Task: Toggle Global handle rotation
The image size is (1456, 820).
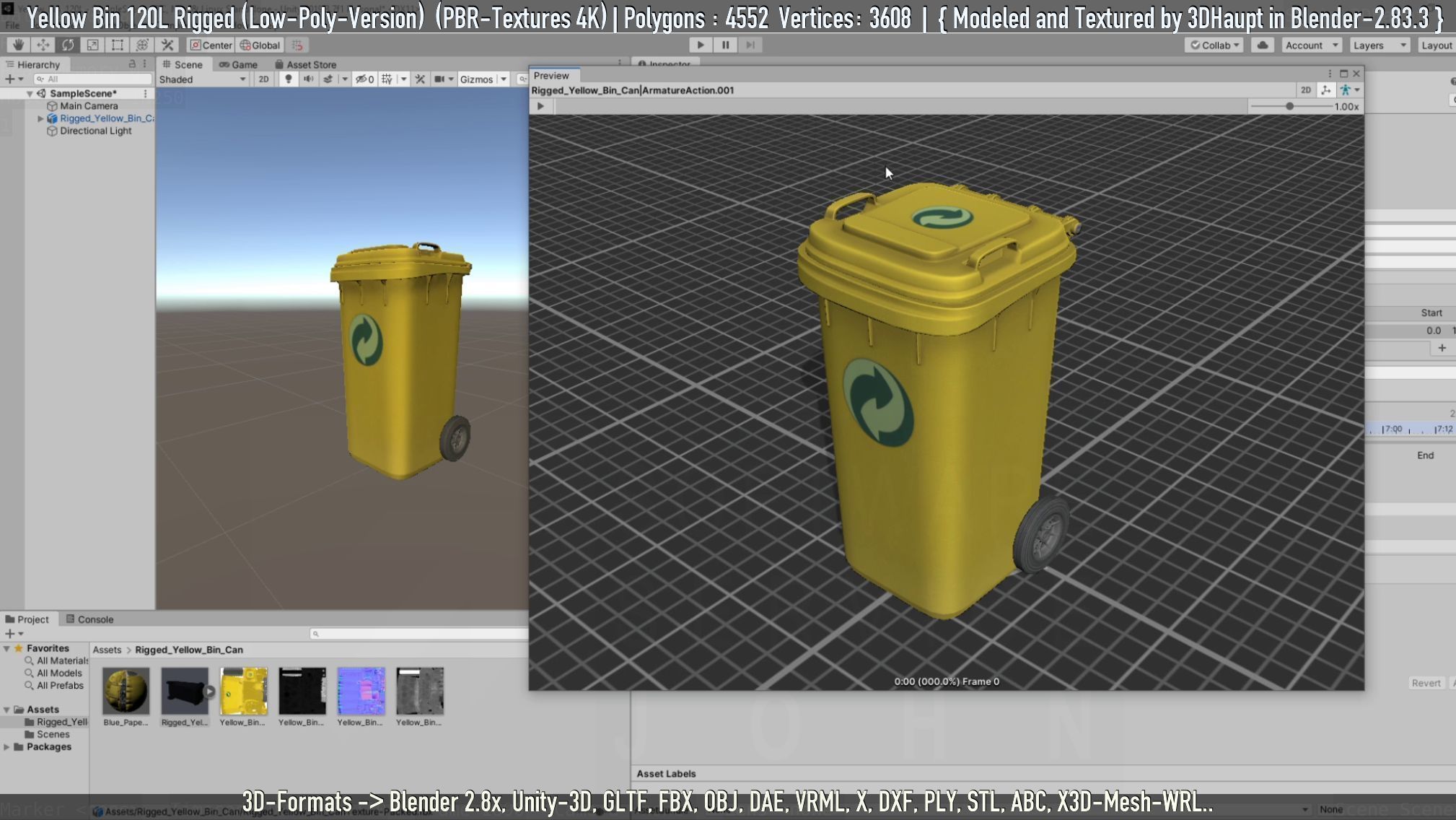Action: pos(260,45)
